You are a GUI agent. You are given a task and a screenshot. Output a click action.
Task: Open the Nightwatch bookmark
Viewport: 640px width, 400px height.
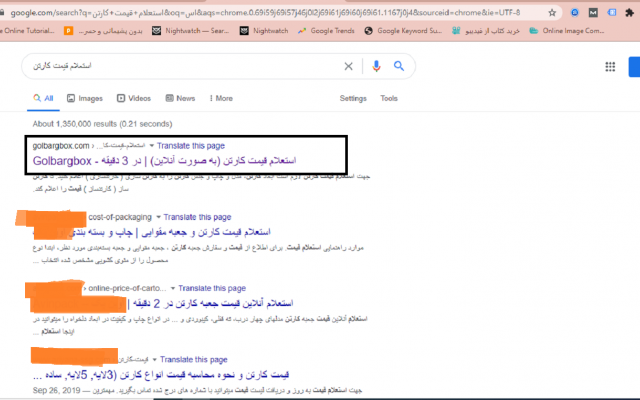point(264,31)
